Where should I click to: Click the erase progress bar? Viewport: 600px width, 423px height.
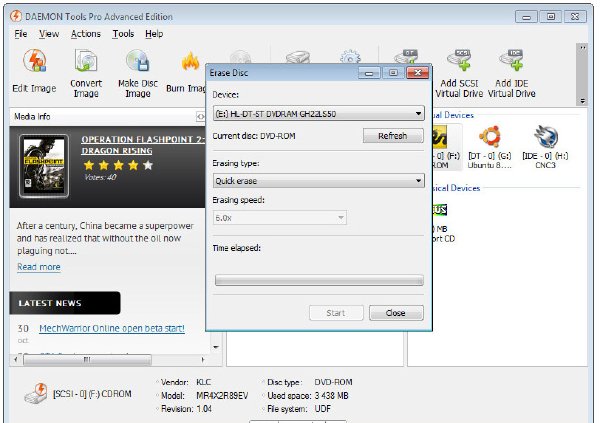click(x=319, y=280)
